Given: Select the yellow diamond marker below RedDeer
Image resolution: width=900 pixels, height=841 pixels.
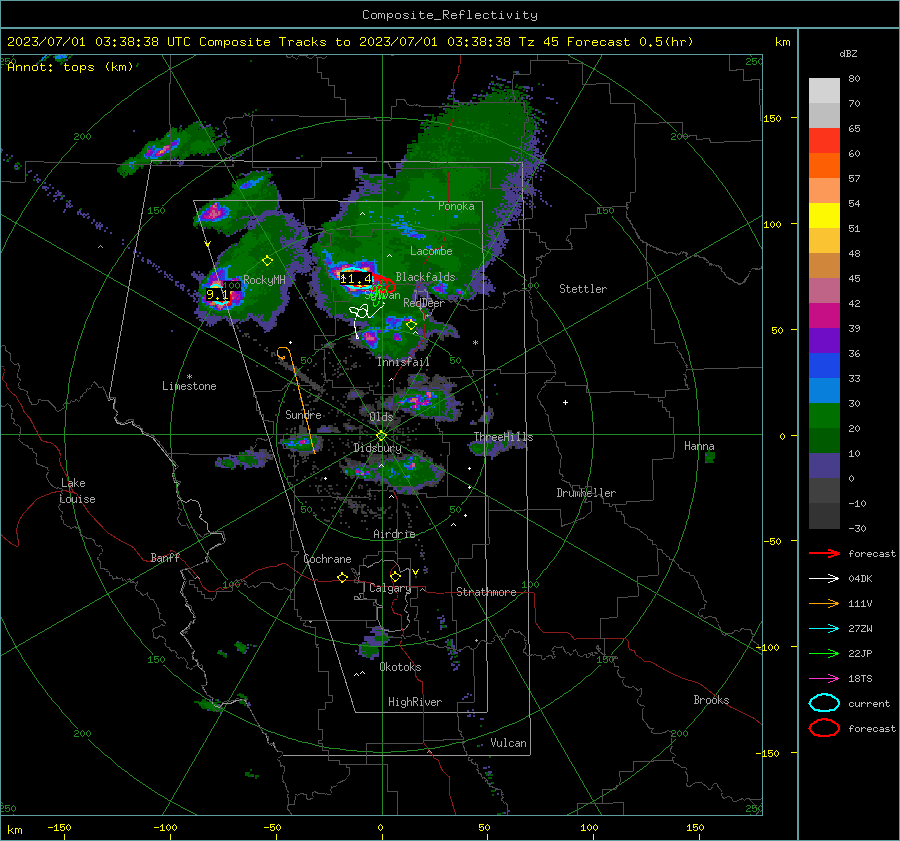Looking at the screenshot, I should tap(411, 325).
